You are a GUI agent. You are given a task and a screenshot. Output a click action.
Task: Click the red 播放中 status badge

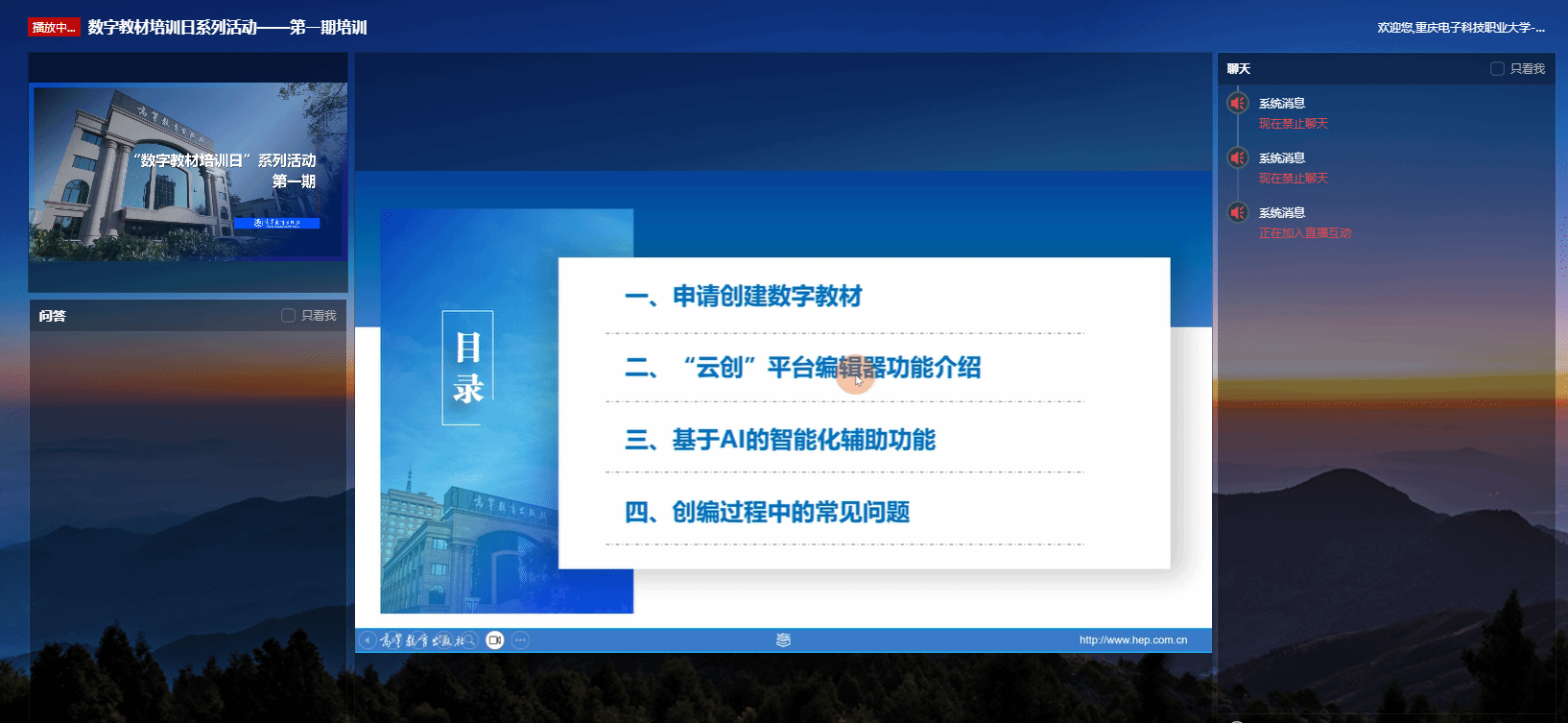click(54, 28)
